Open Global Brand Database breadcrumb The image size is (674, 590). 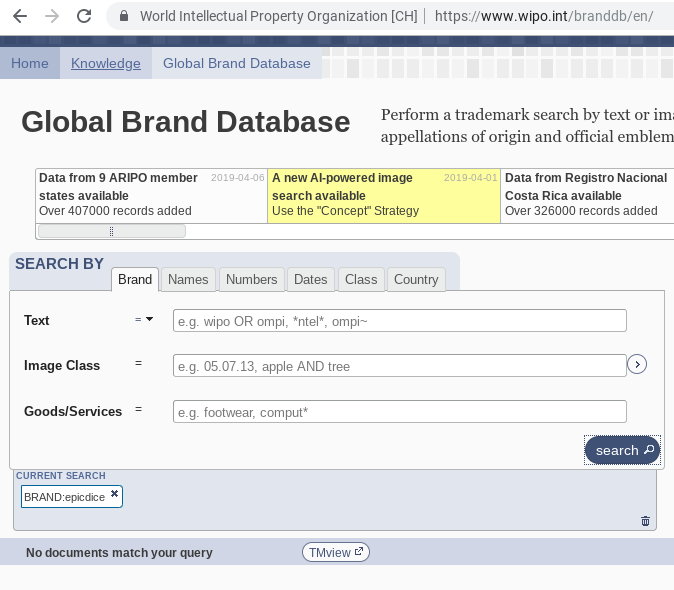[x=236, y=63]
